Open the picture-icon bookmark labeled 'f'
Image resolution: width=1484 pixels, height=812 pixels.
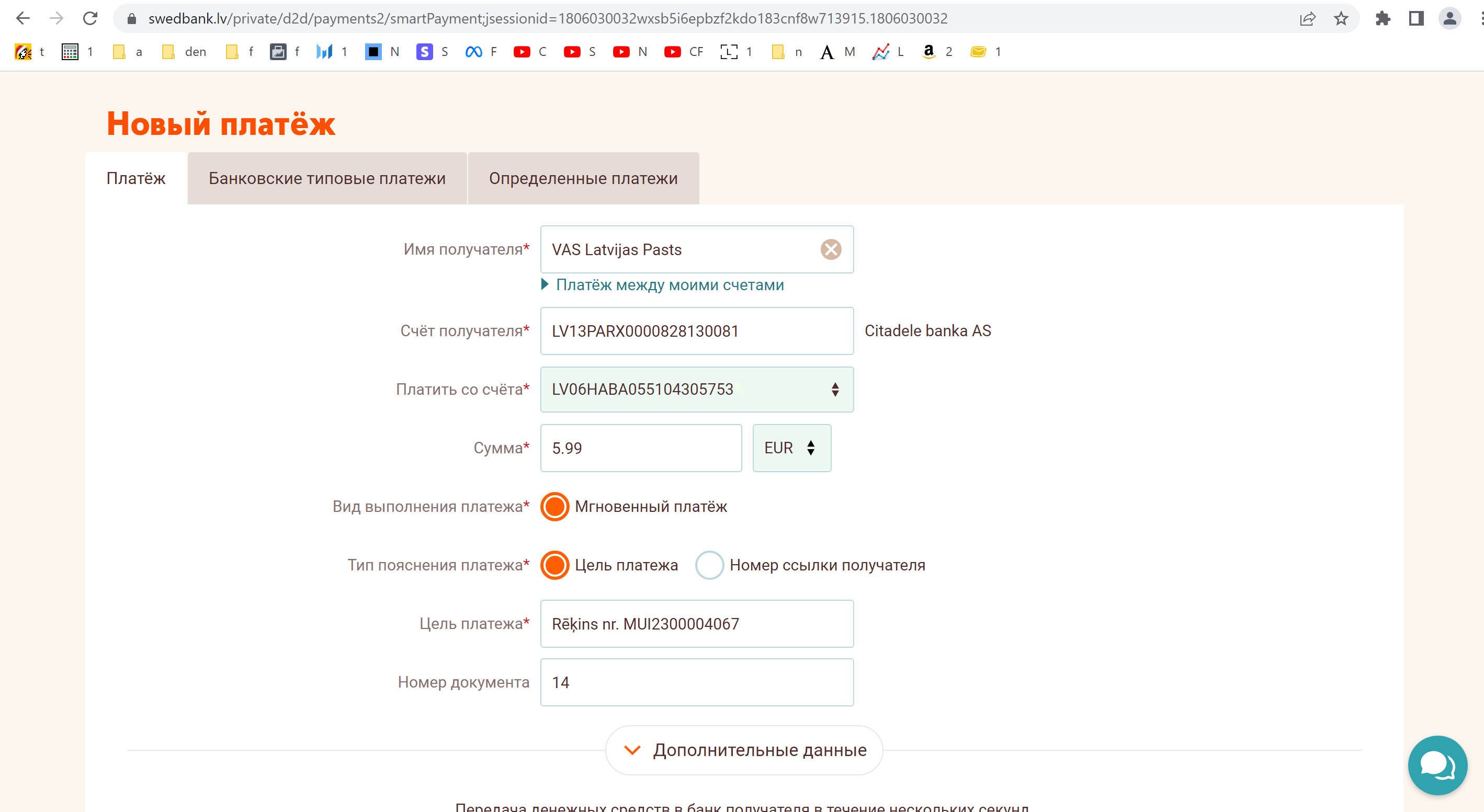[x=285, y=52]
